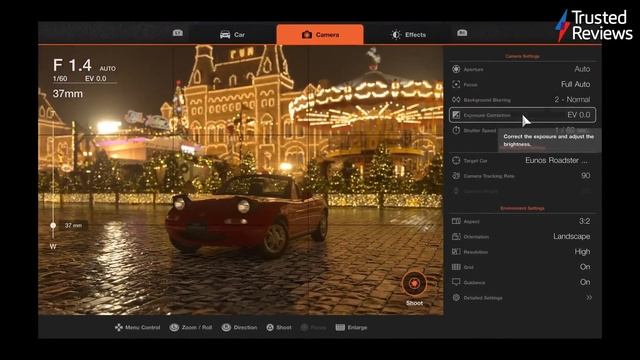This screenshot has height=360, width=640.
Task: Click the Resolution icon
Action: (x=456, y=252)
